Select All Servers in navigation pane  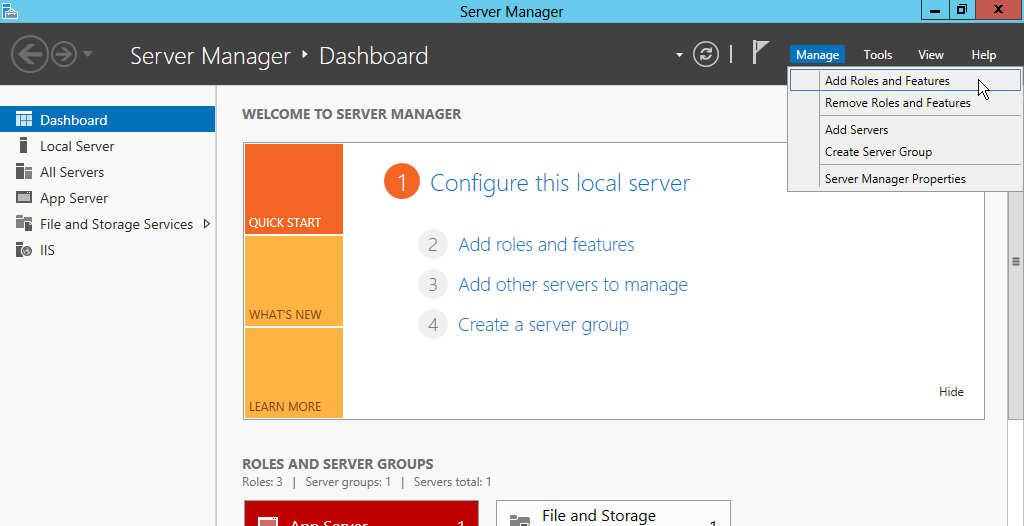click(x=107, y=173)
